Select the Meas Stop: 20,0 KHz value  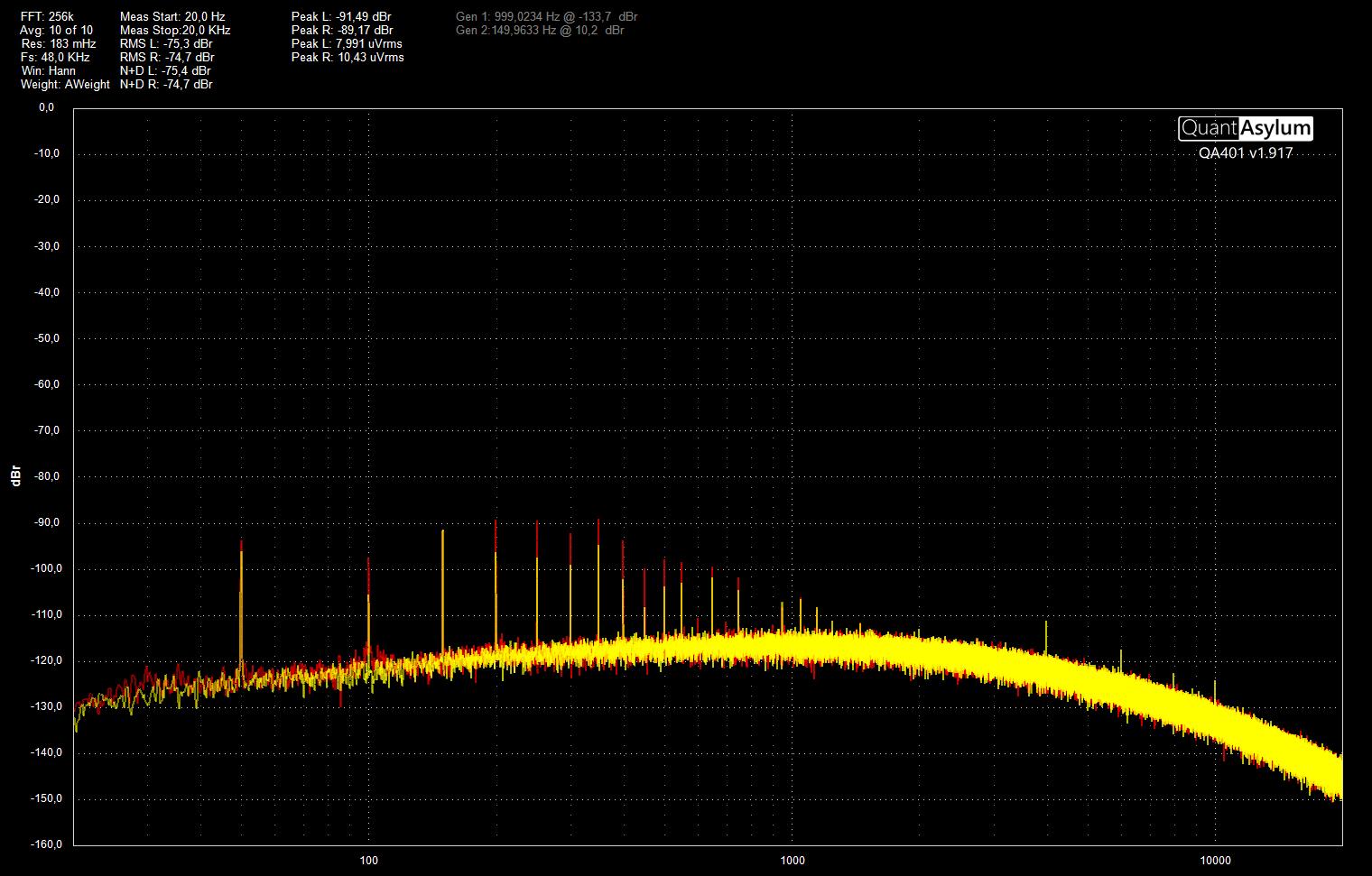175,30
